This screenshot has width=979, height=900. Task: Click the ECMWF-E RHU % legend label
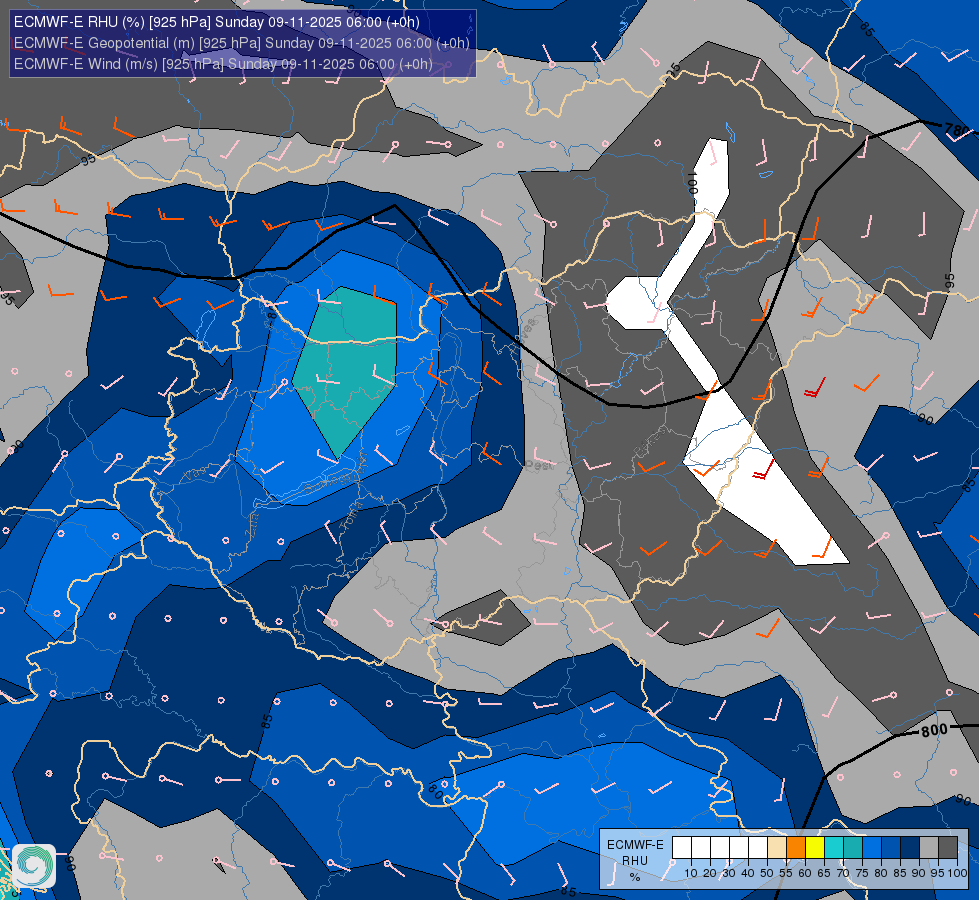point(635,861)
